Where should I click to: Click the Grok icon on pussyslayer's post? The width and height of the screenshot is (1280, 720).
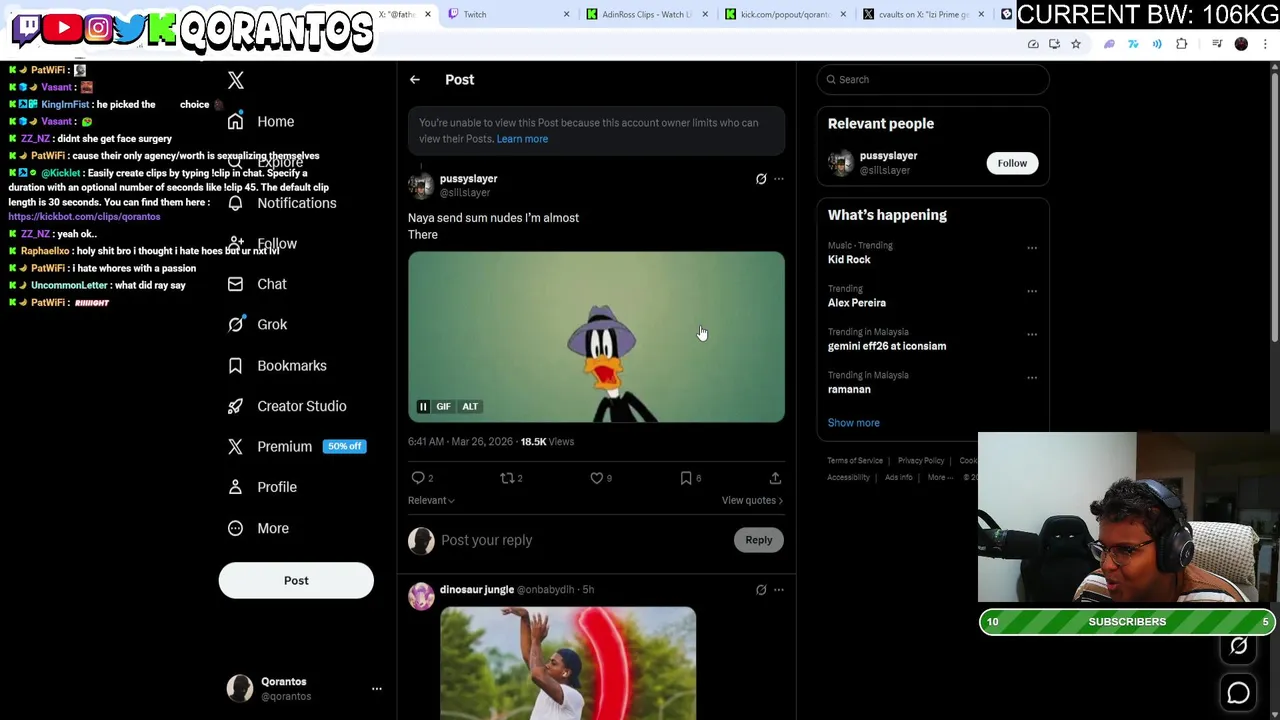(761, 179)
